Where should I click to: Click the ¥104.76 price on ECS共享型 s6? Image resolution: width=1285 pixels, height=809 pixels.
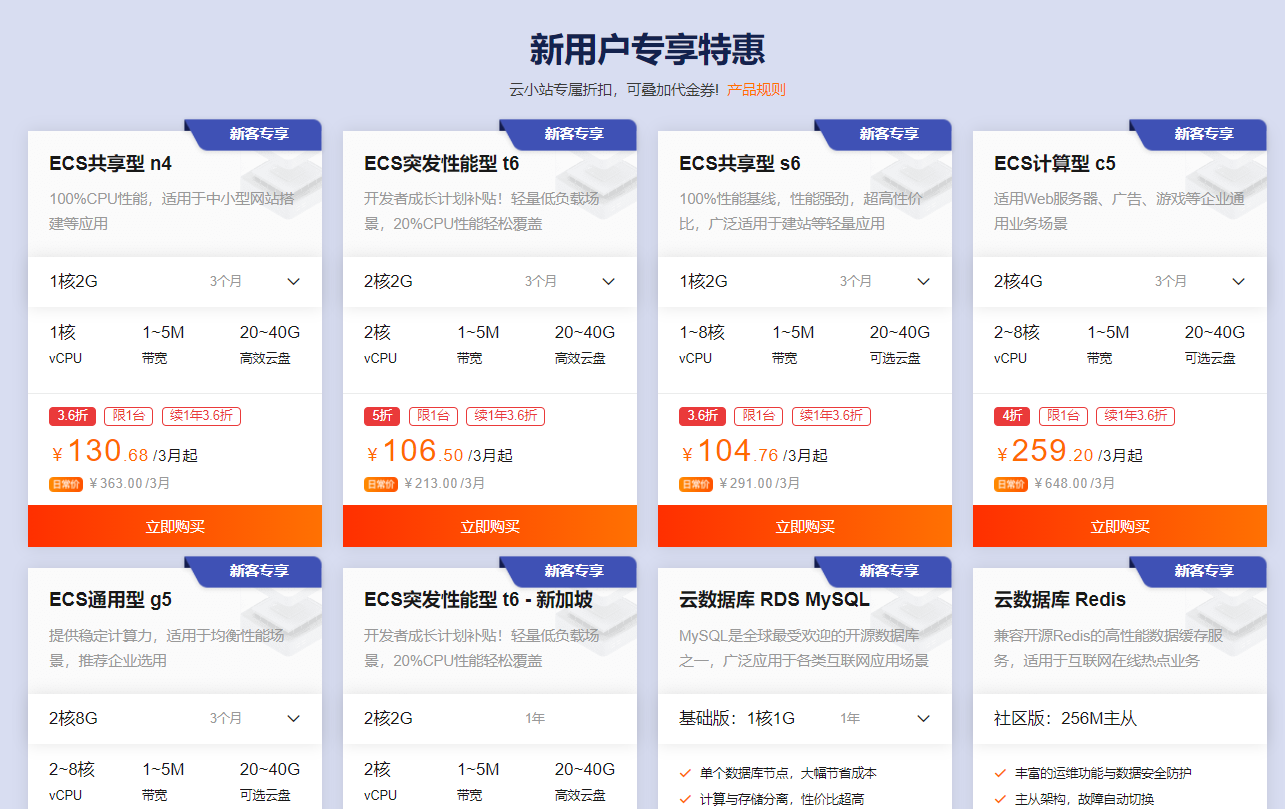730,453
